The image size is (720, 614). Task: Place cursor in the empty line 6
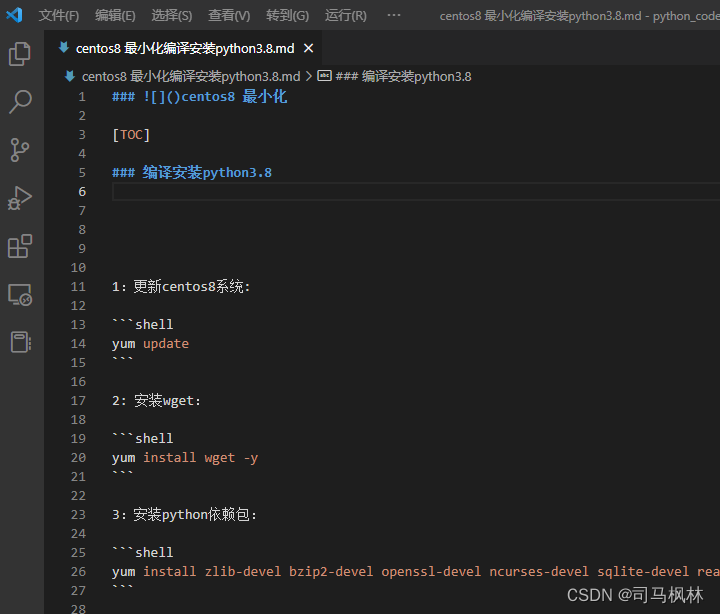click(x=416, y=192)
